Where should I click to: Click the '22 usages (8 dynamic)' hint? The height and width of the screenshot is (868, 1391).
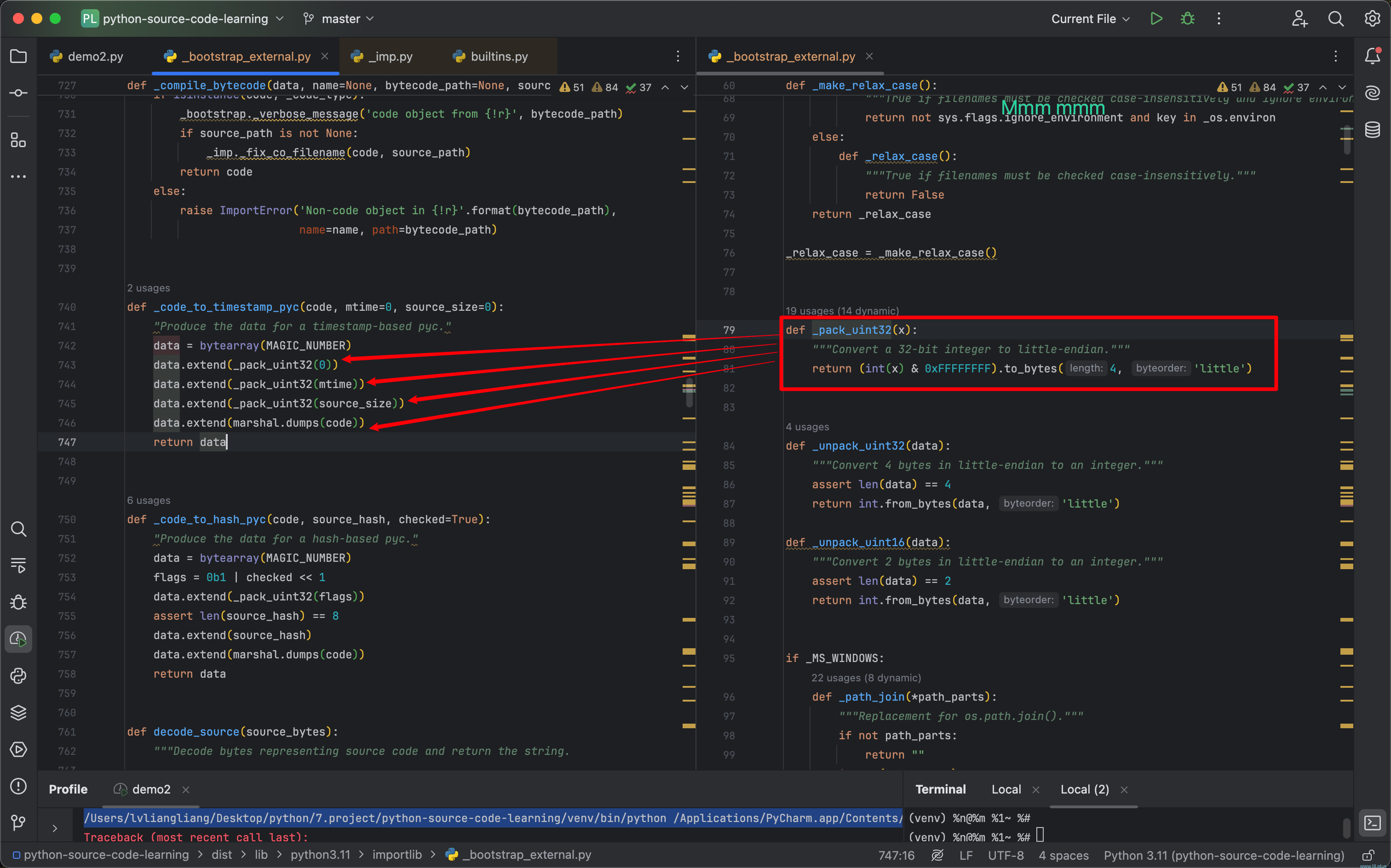(866, 677)
